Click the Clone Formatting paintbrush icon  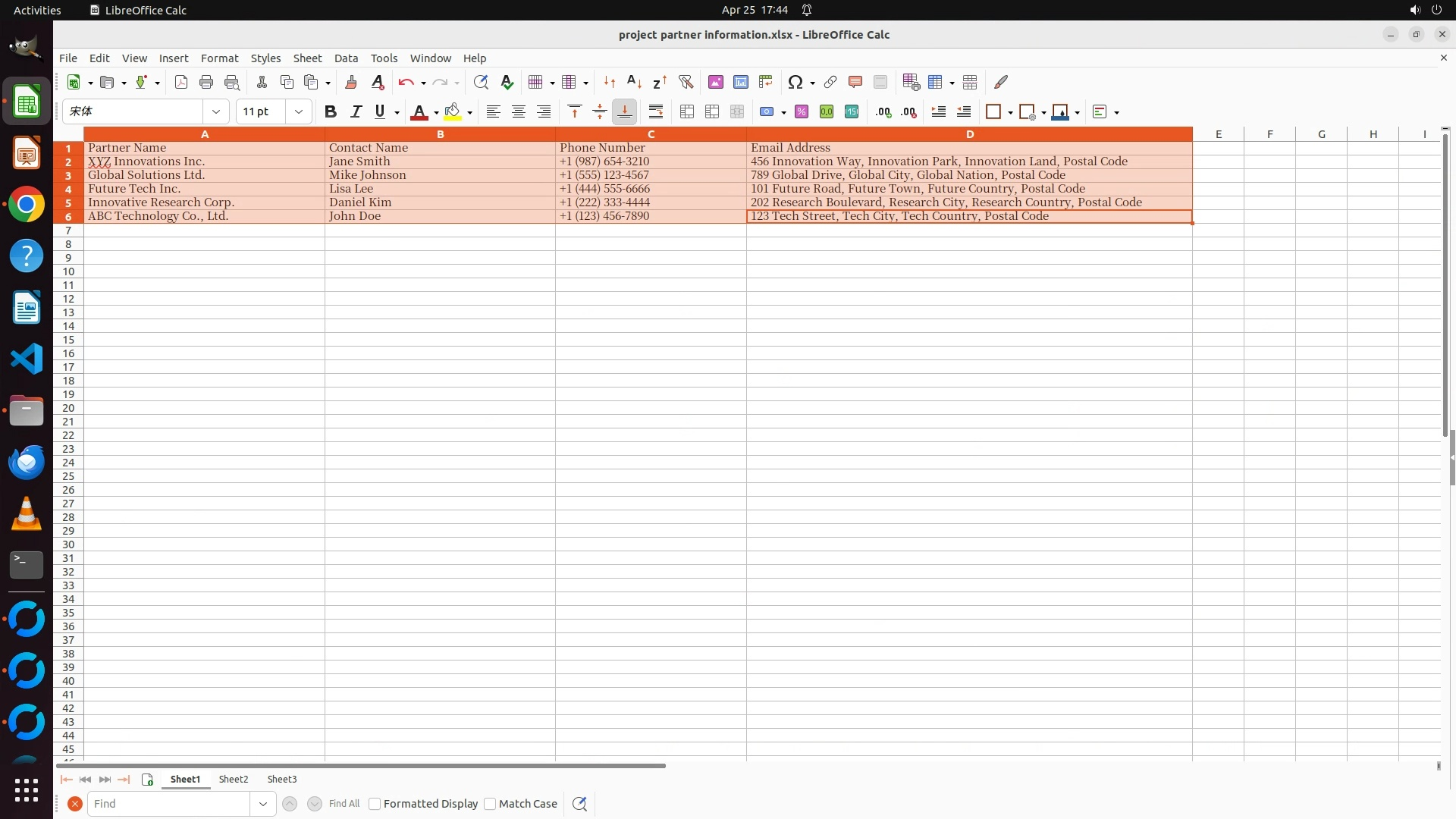pos(351,83)
